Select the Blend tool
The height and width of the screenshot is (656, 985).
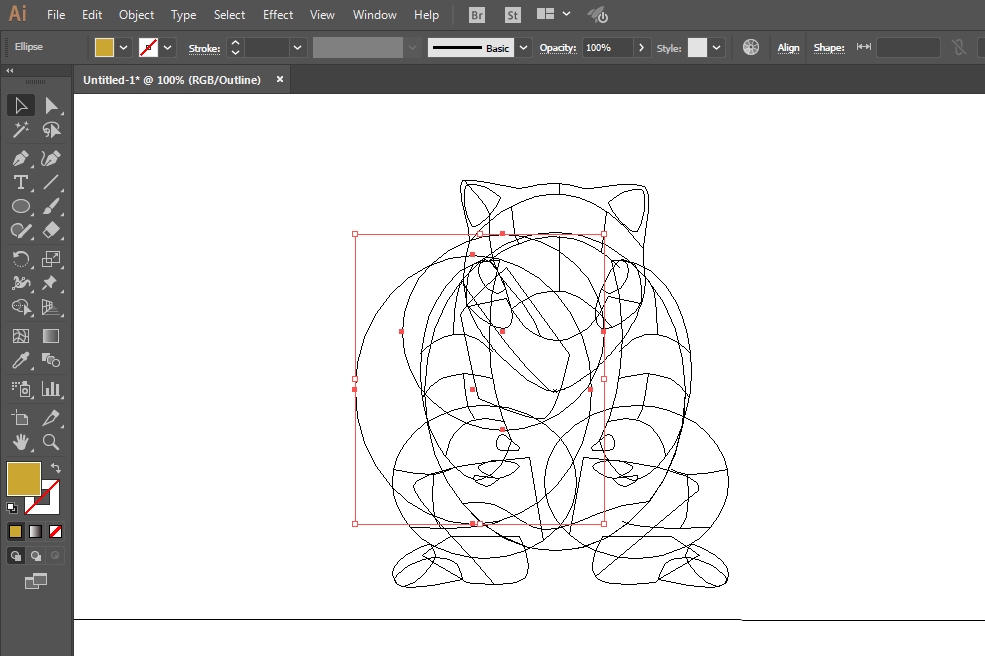(x=51, y=360)
